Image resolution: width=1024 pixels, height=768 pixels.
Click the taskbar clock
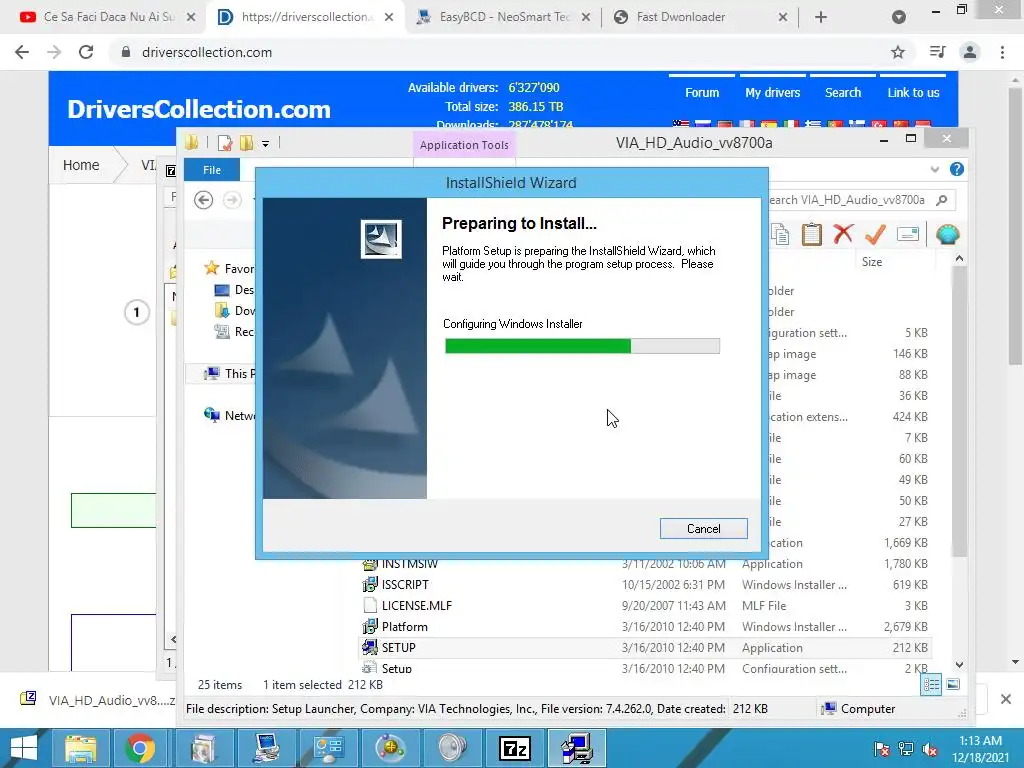pyautogui.click(x=980, y=748)
